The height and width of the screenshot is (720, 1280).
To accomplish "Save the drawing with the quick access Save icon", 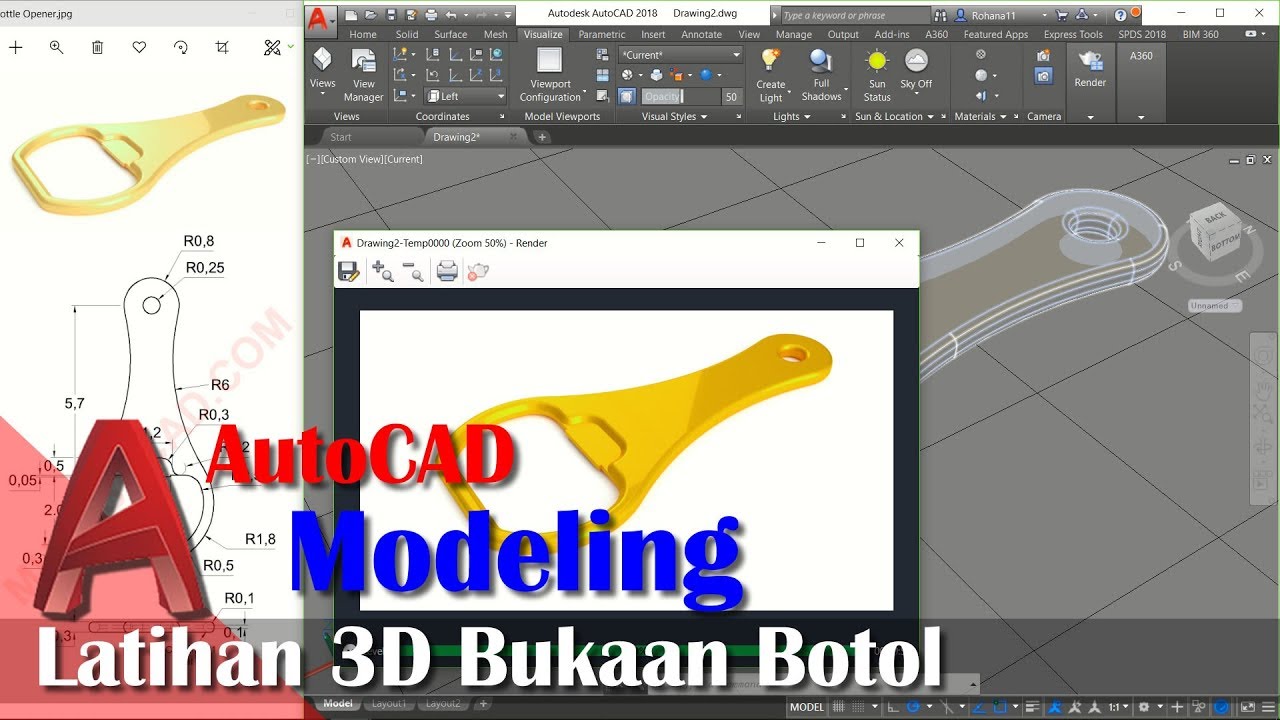I will coord(391,15).
